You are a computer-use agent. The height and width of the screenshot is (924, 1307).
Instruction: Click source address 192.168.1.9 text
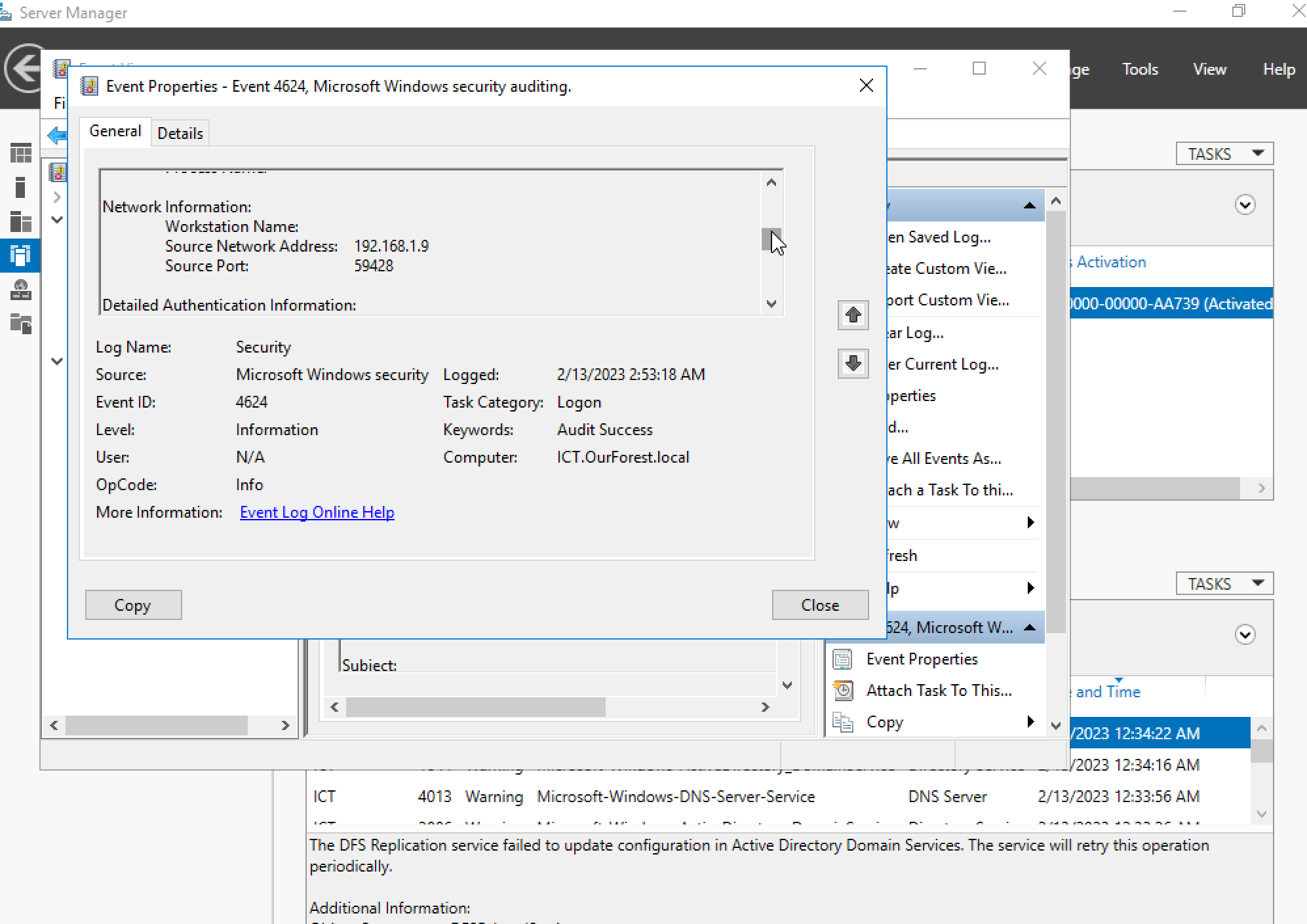(x=391, y=246)
